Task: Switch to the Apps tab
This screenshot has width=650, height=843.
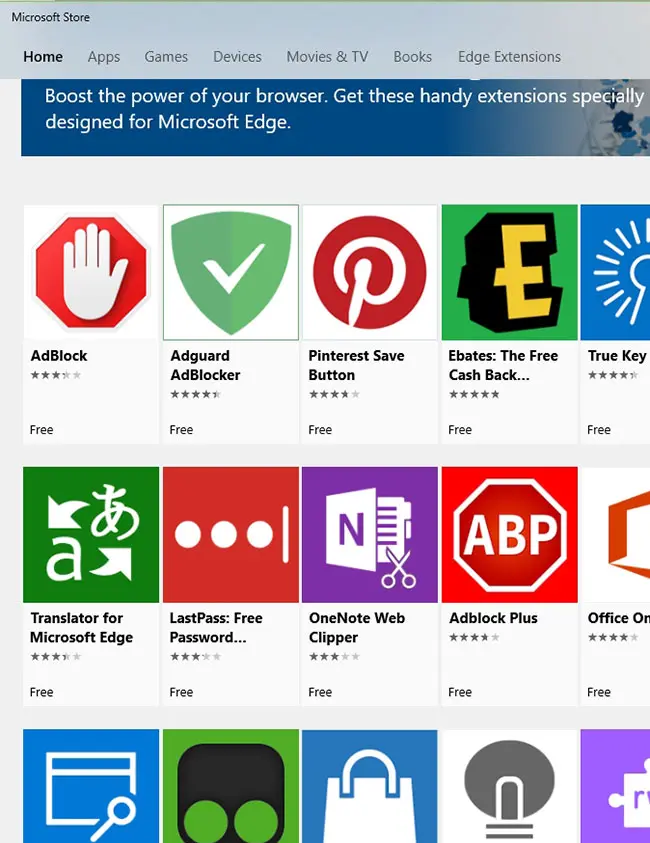Action: click(x=104, y=57)
